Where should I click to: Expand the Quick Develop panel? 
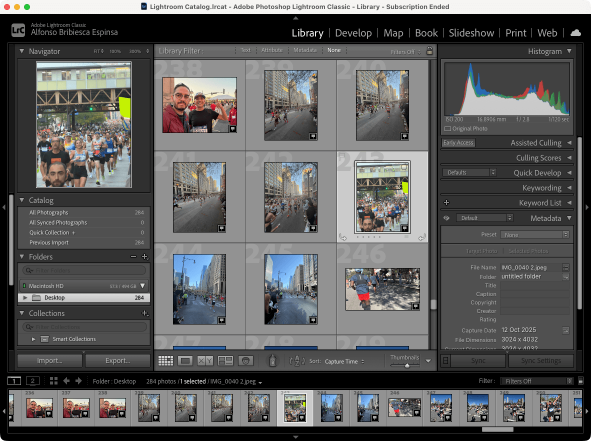[x=569, y=173]
